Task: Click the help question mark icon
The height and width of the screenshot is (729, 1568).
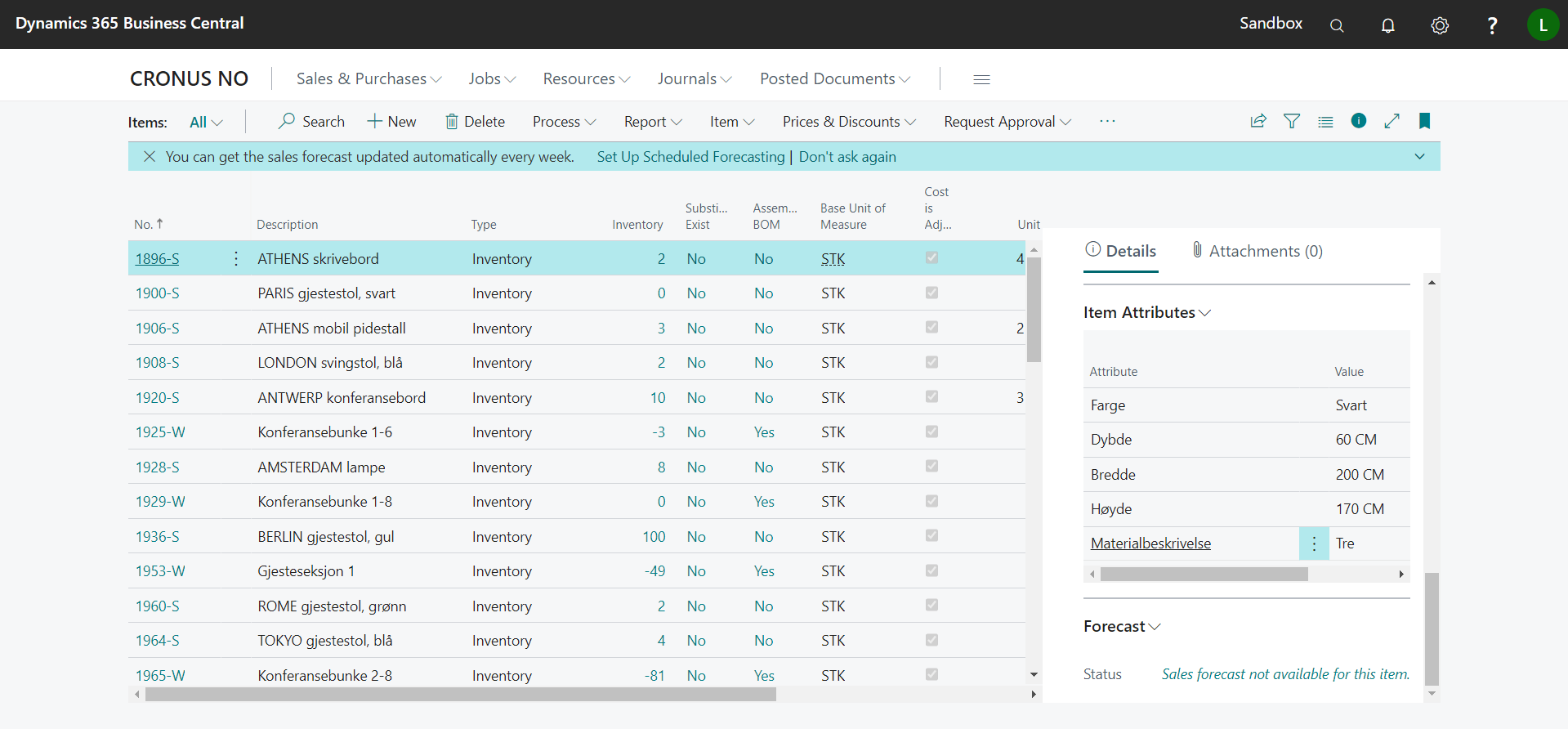Action: (x=1492, y=25)
